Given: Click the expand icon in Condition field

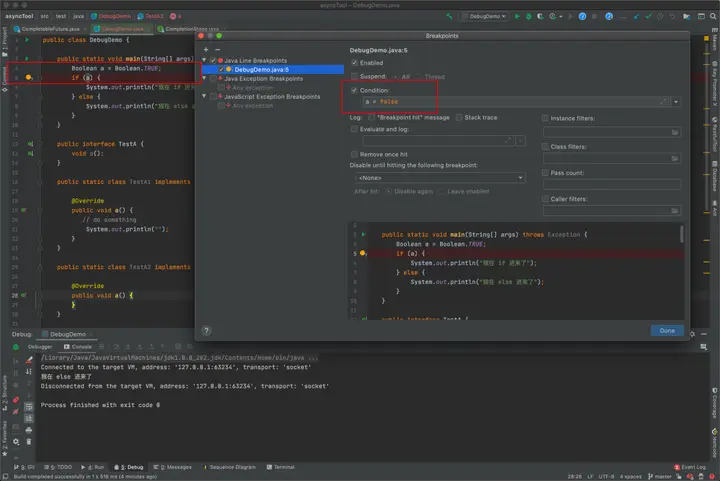Looking at the screenshot, I should click(664, 102).
